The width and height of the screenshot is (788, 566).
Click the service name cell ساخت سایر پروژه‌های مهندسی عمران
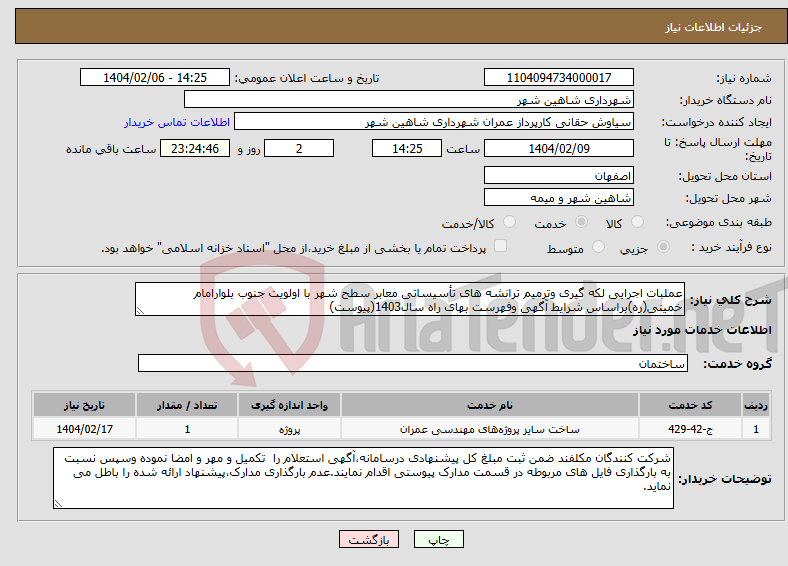[490, 429]
